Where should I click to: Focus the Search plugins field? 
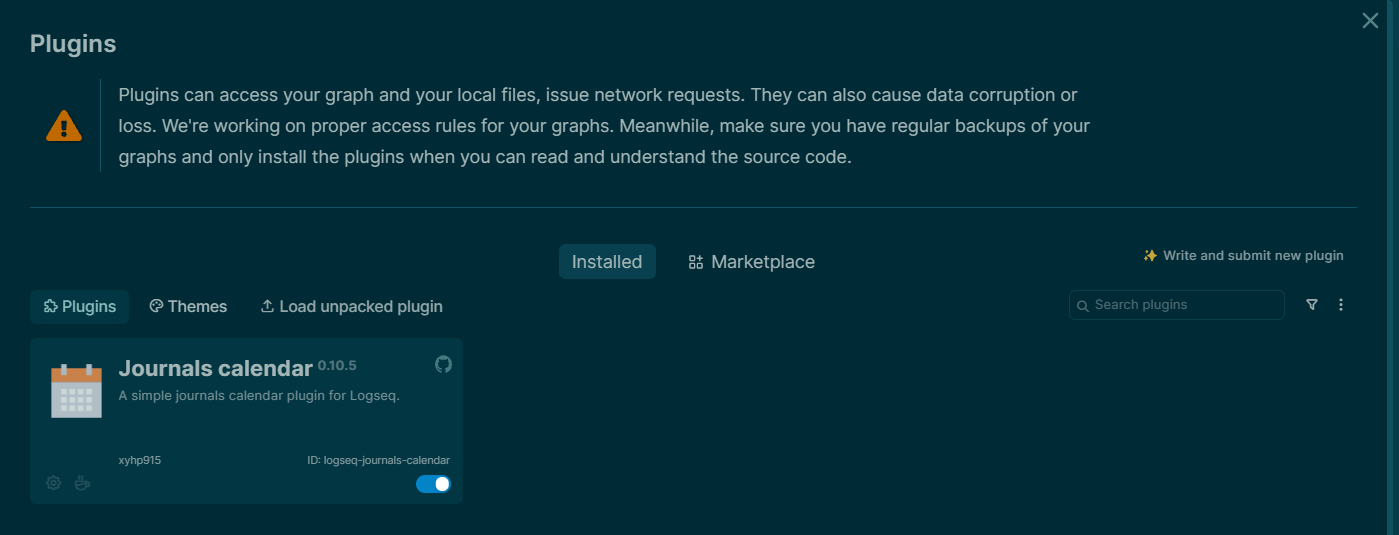click(x=1177, y=305)
